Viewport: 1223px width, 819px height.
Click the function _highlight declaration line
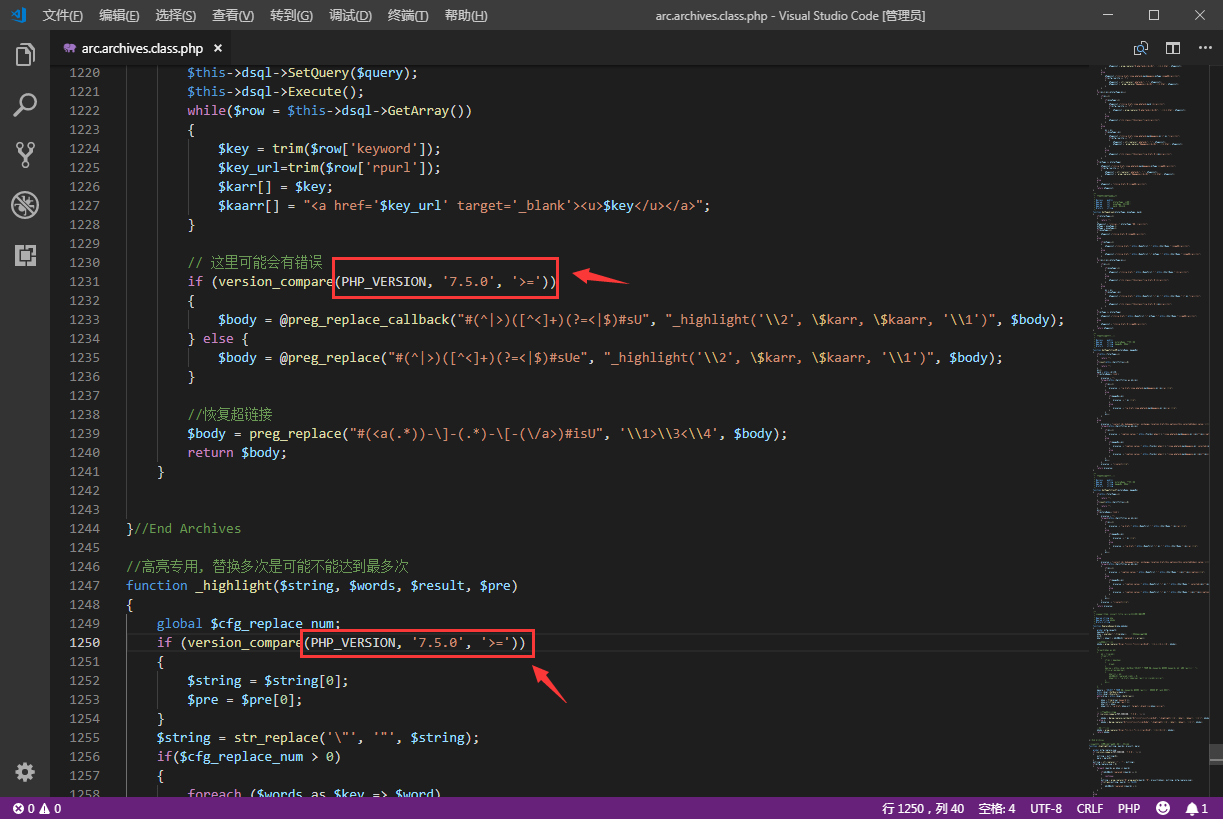(322, 585)
